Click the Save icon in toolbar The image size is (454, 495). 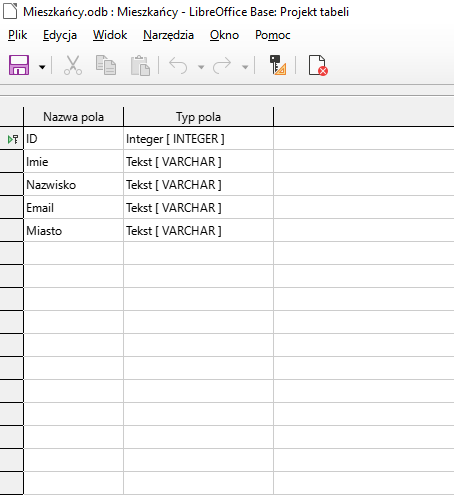pyautogui.click(x=19, y=65)
